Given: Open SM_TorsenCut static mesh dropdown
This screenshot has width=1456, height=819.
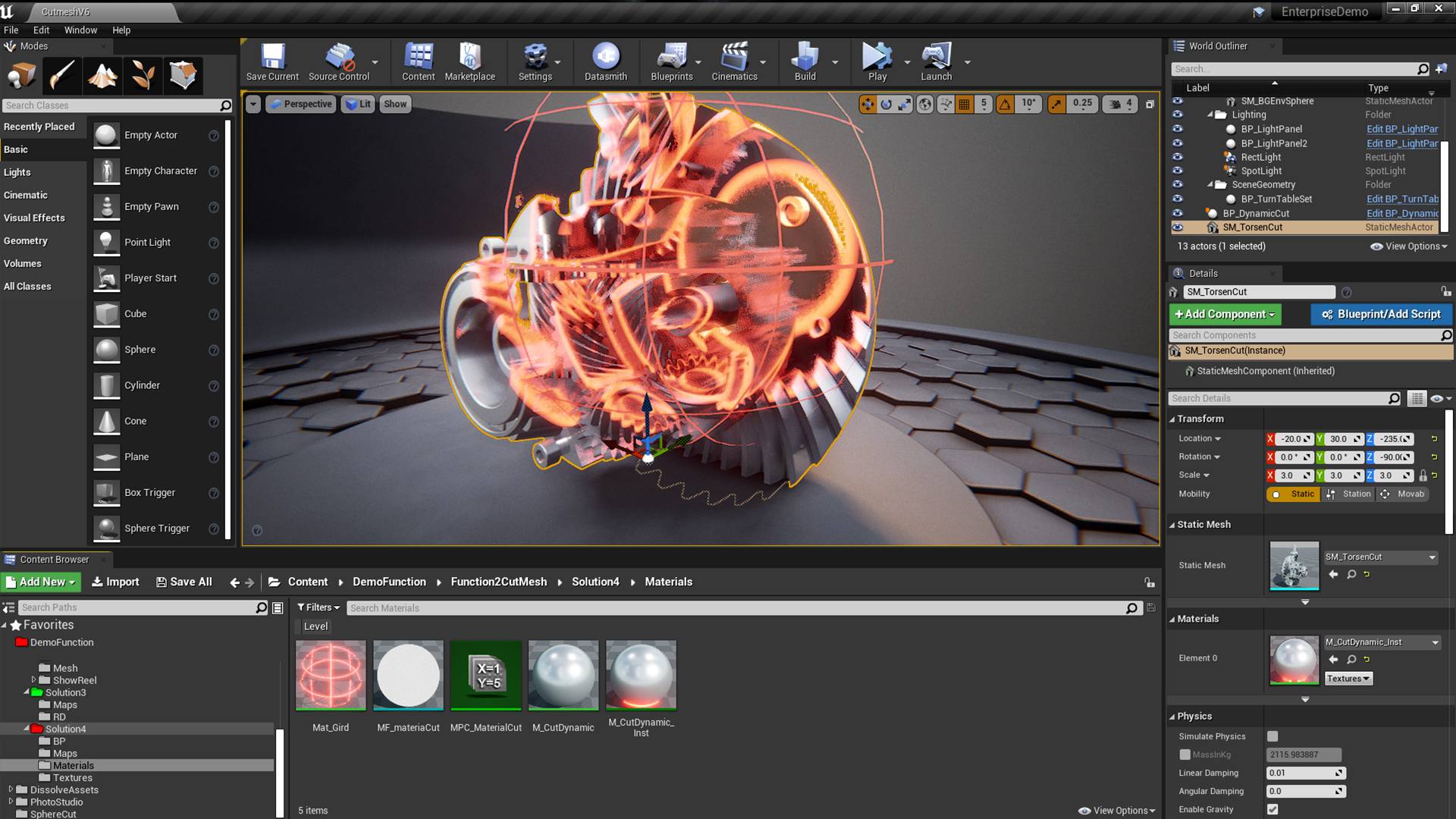Looking at the screenshot, I should [1381, 557].
